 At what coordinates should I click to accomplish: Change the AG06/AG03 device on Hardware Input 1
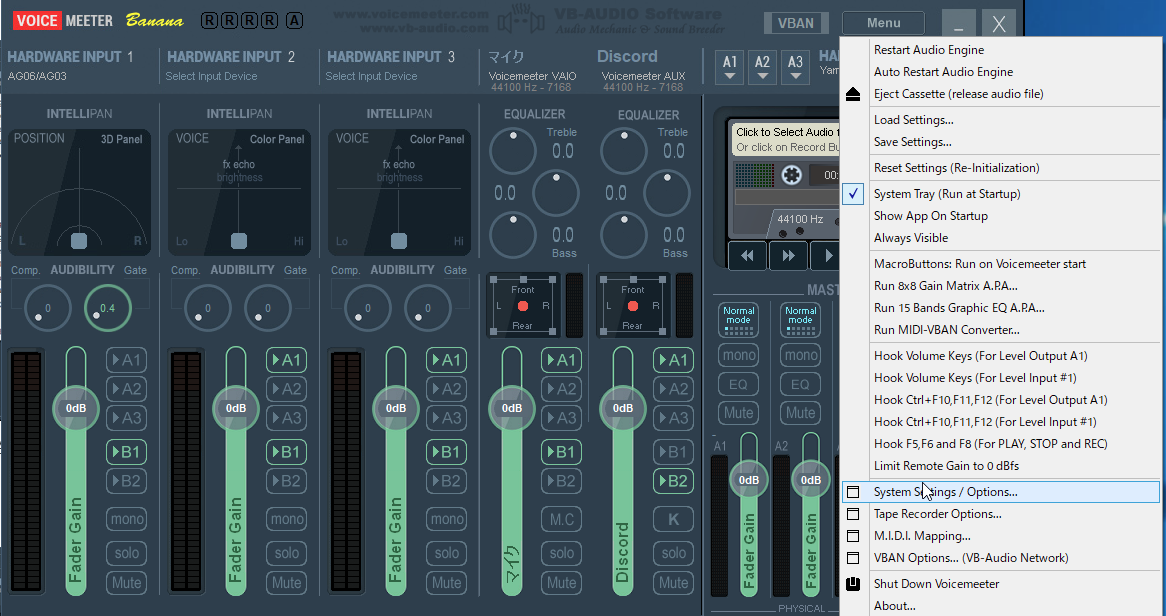(x=37, y=76)
